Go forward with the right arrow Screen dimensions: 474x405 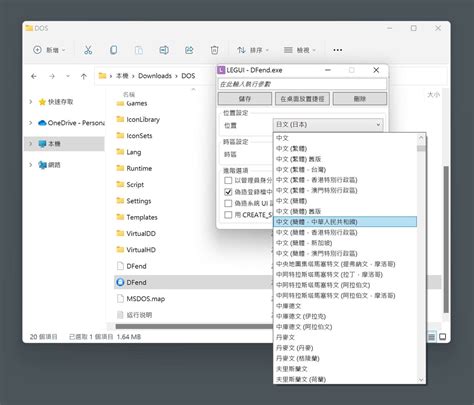(x=52, y=76)
